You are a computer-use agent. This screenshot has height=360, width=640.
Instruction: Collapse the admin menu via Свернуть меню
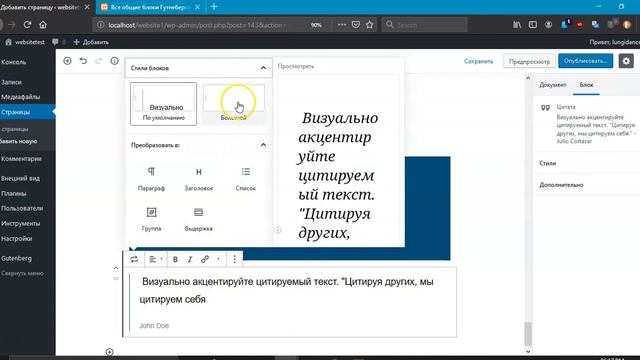22,273
